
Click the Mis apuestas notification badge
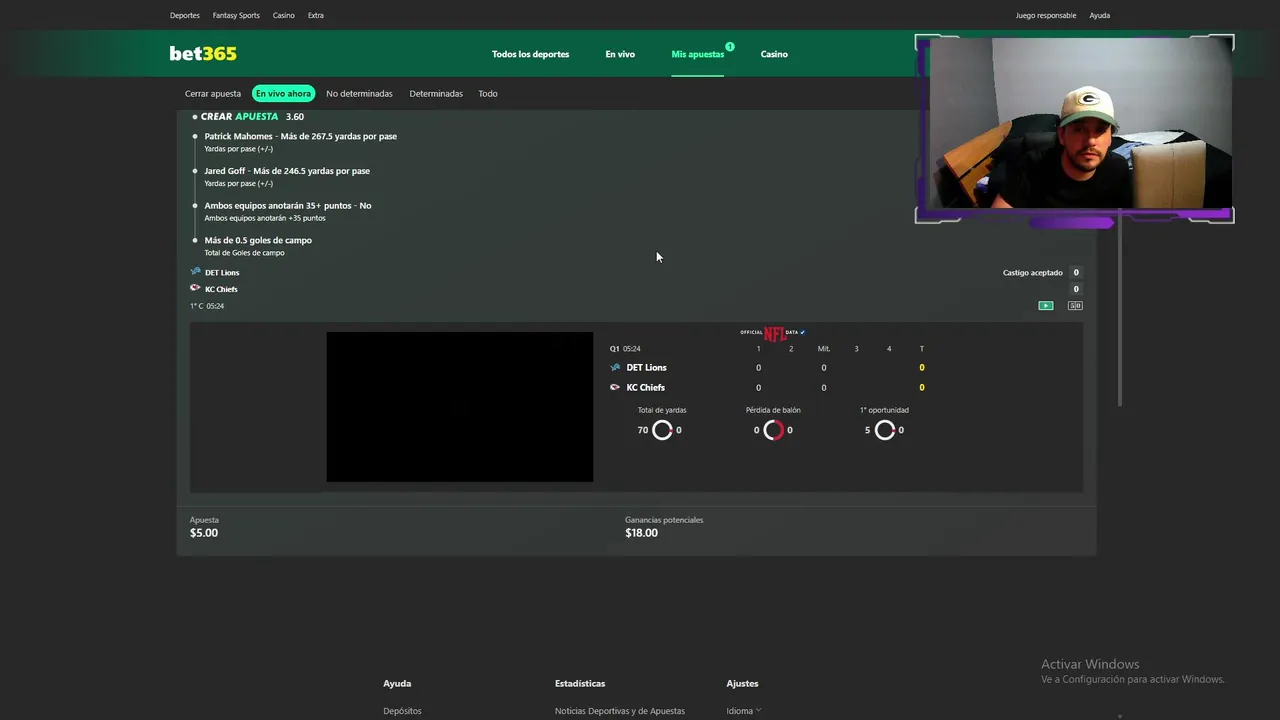point(730,46)
